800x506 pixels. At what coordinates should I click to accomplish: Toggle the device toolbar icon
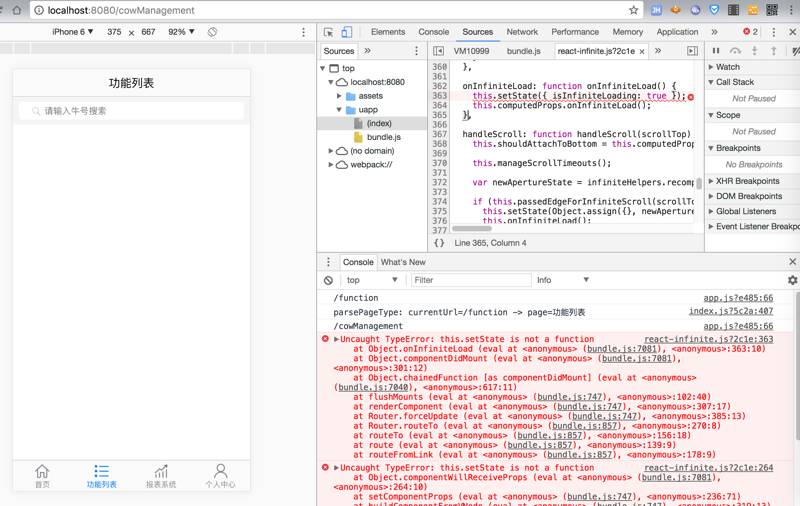[346, 32]
